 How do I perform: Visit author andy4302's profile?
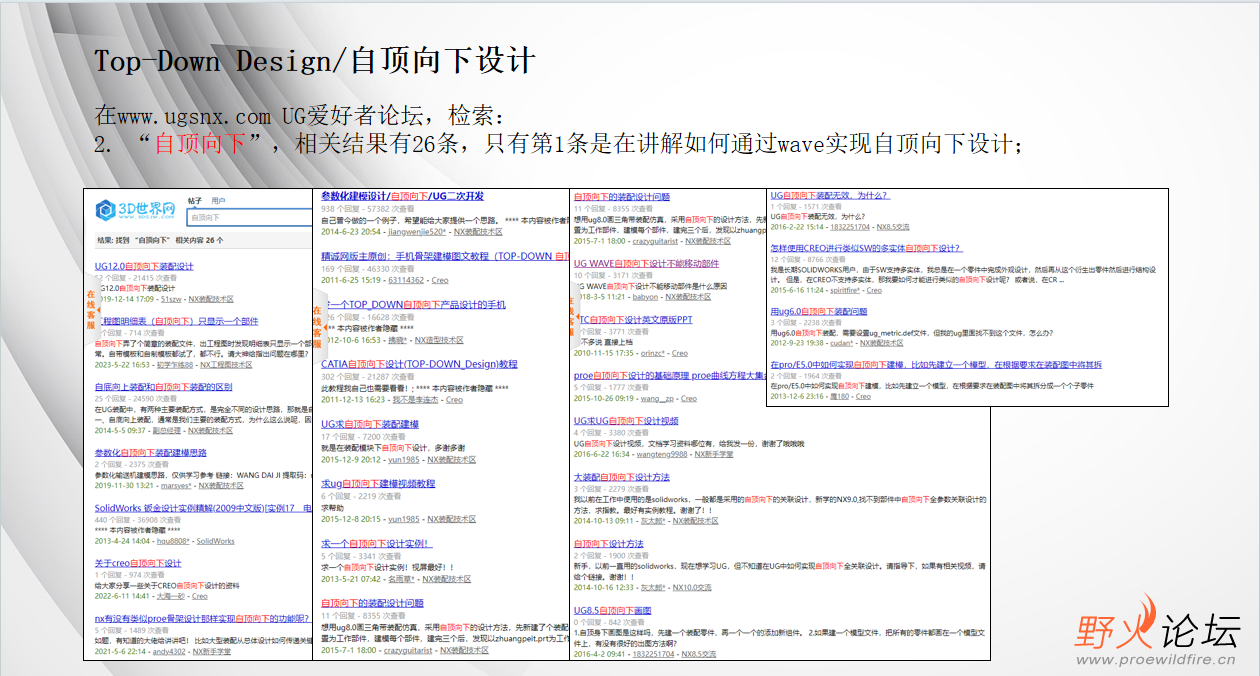tap(170, 651)
